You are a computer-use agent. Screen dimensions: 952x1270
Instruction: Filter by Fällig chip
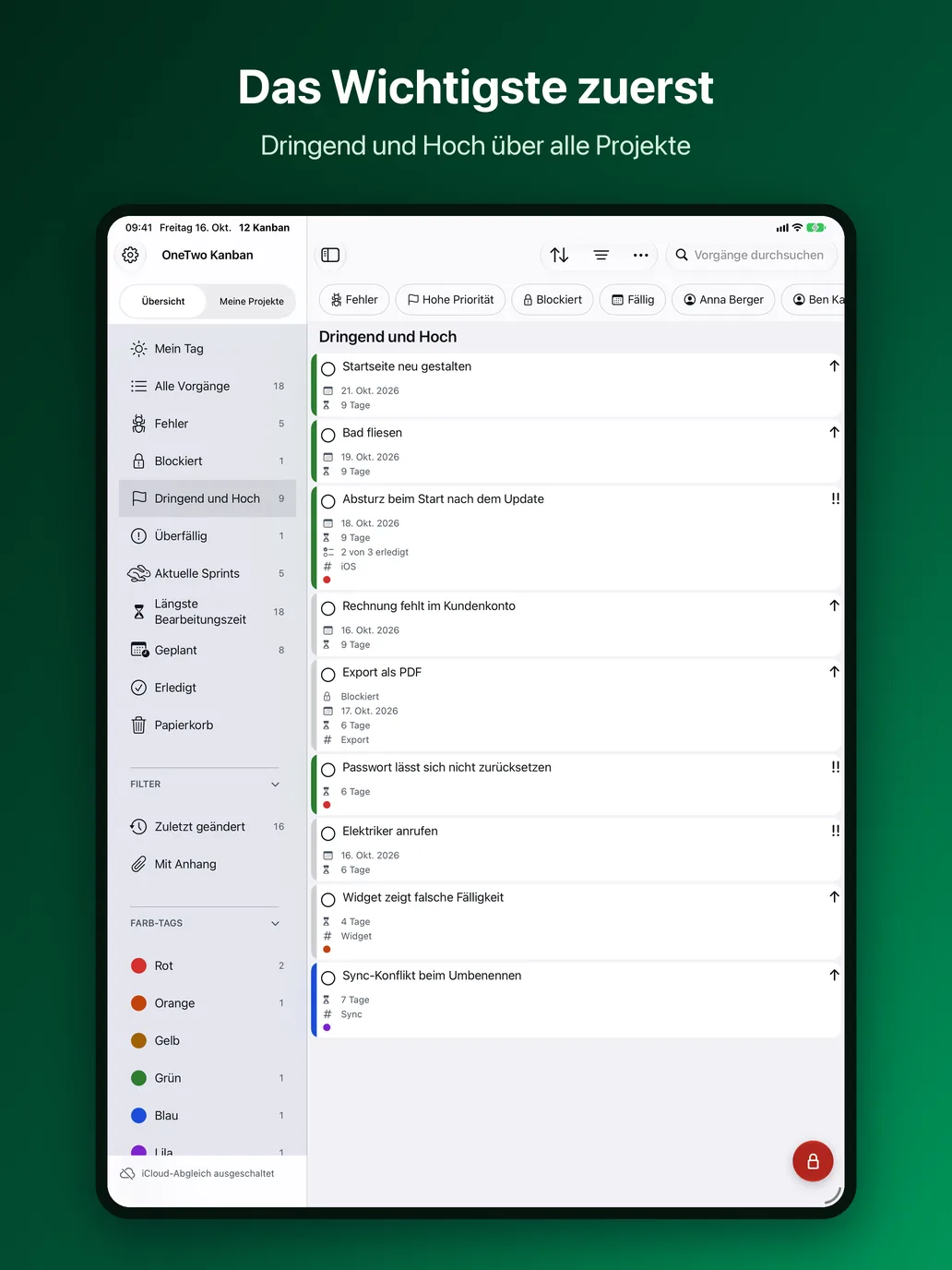click(633, 299)
